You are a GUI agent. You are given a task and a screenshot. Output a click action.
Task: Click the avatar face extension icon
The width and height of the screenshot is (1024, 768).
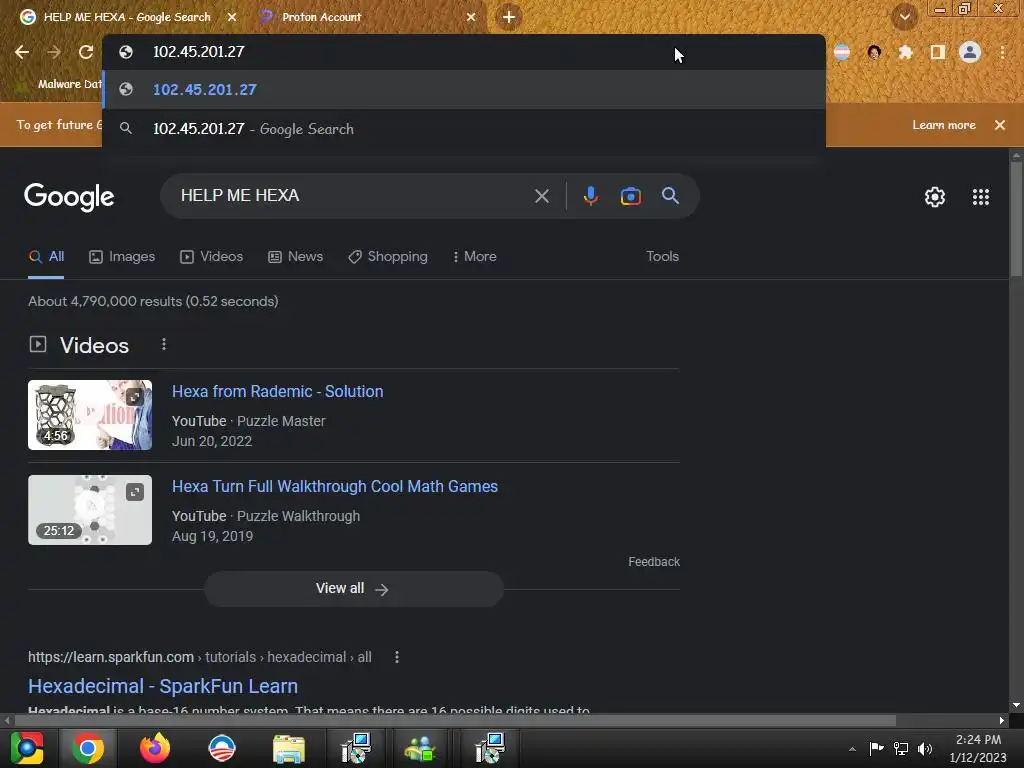tap(874, 52)
